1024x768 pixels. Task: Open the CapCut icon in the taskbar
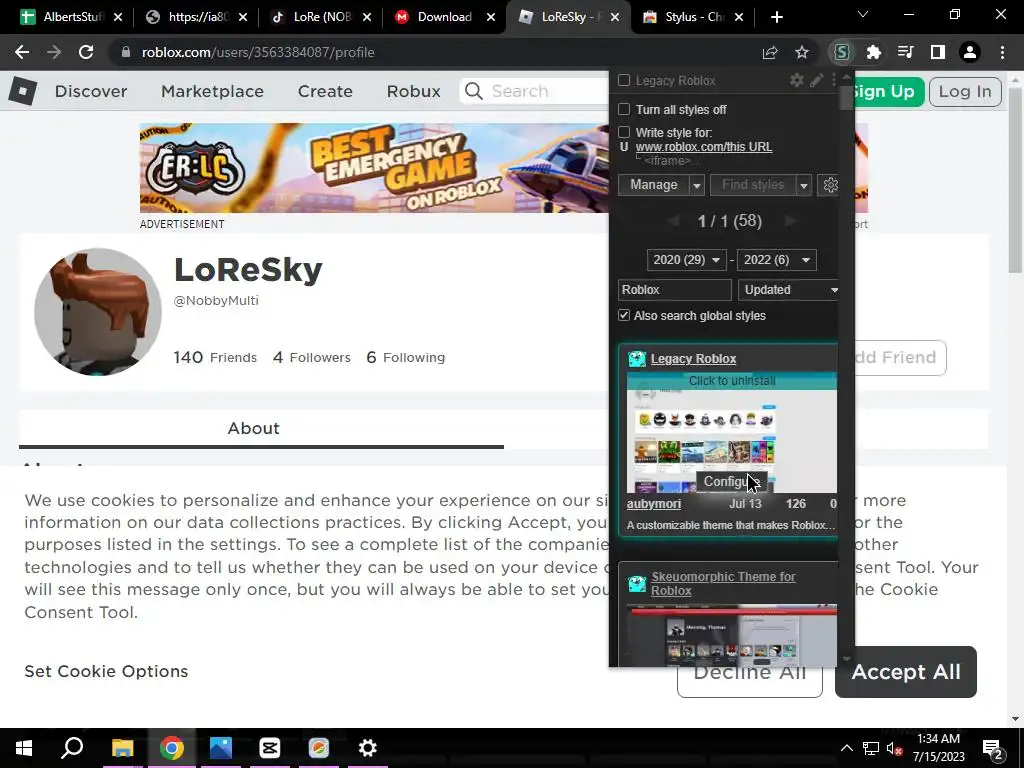click(x=270, y=748)
